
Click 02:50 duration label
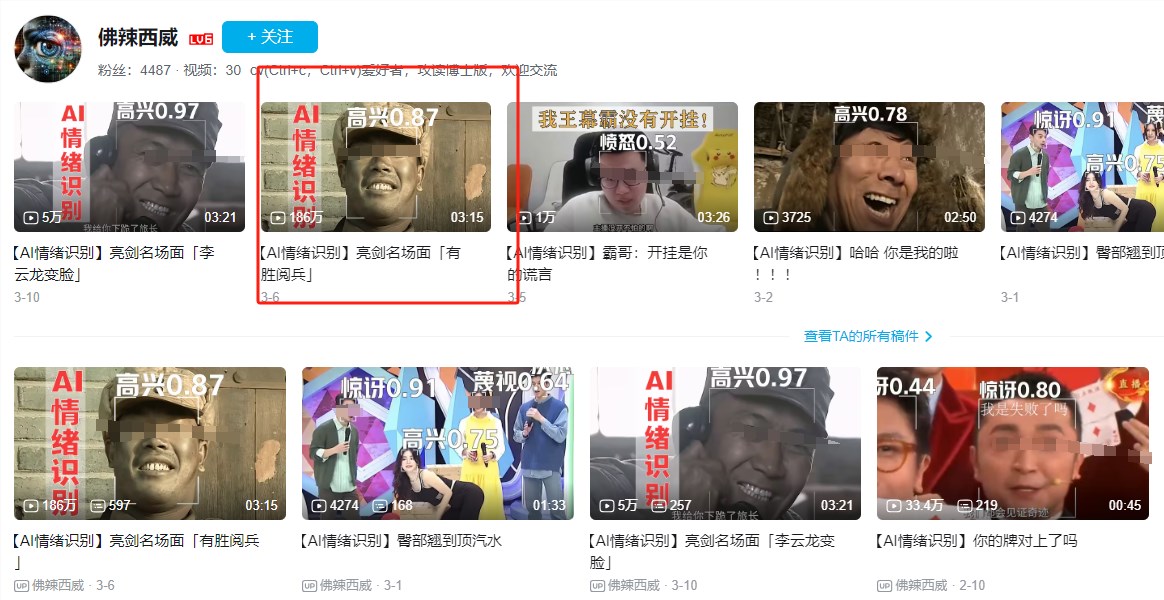[961, 218]
